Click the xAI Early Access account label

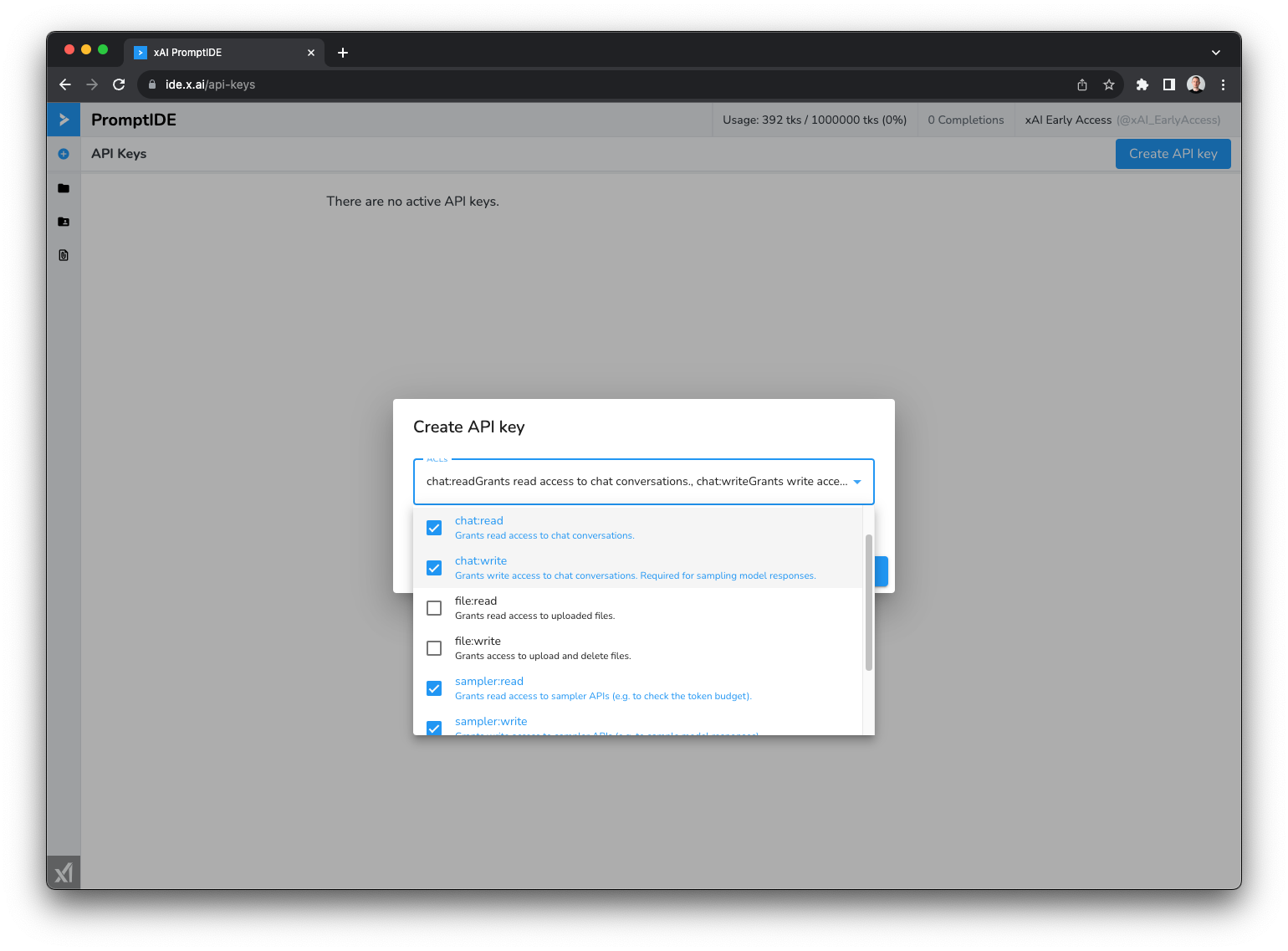1122,120
